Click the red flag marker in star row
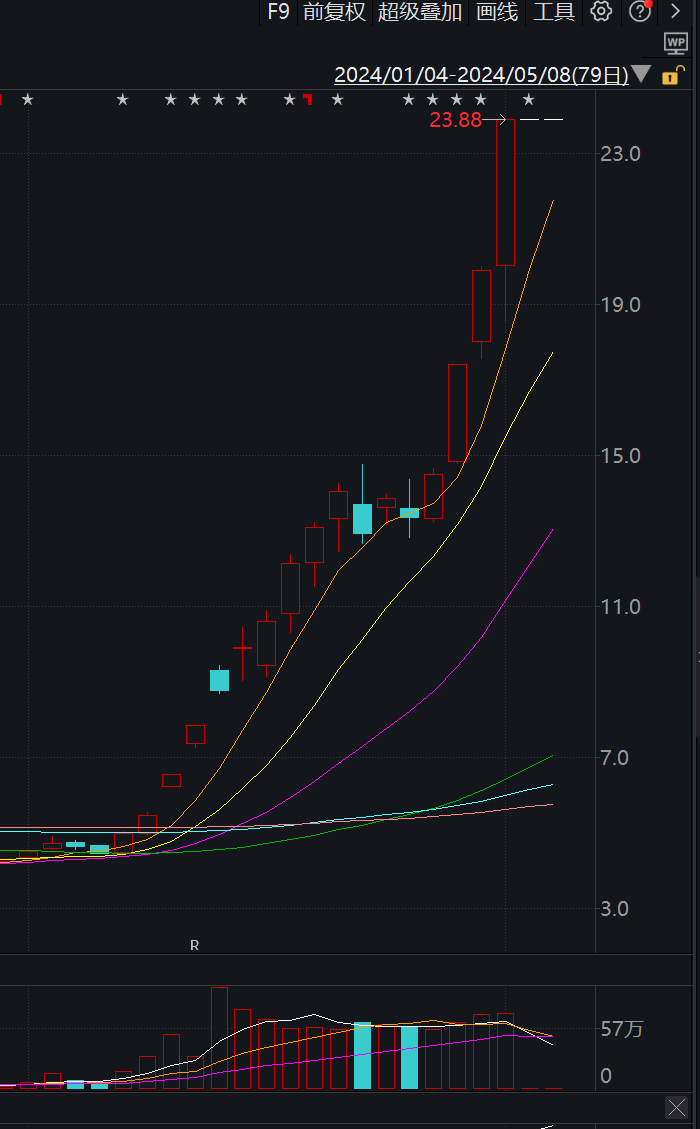Viewport: 700px width, 1129px height. click(308, 99)
